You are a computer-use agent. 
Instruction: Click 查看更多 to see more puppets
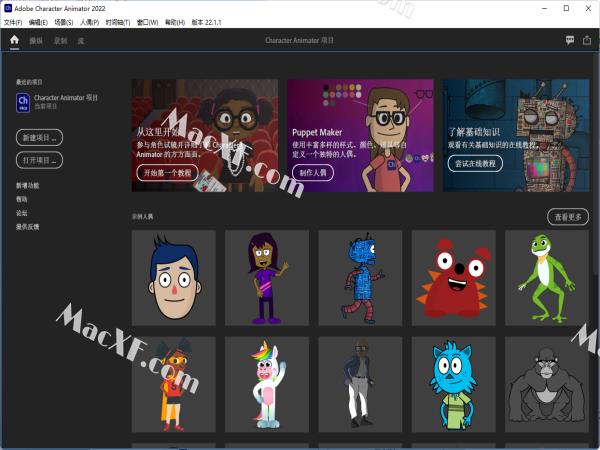point(568,216)
